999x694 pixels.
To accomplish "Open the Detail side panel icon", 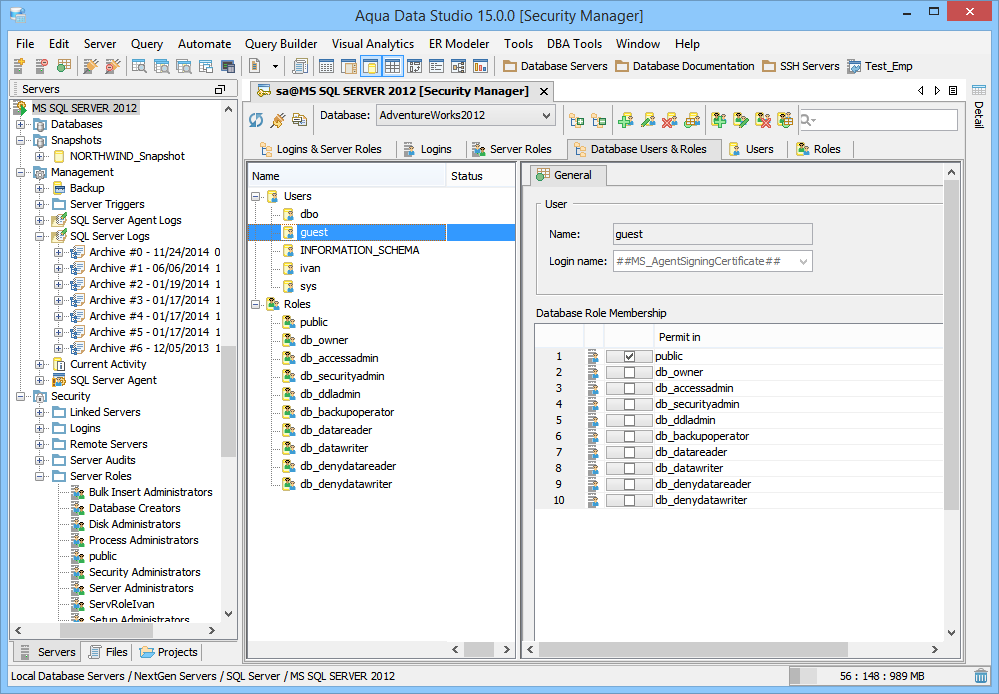I will coord(979,90).
